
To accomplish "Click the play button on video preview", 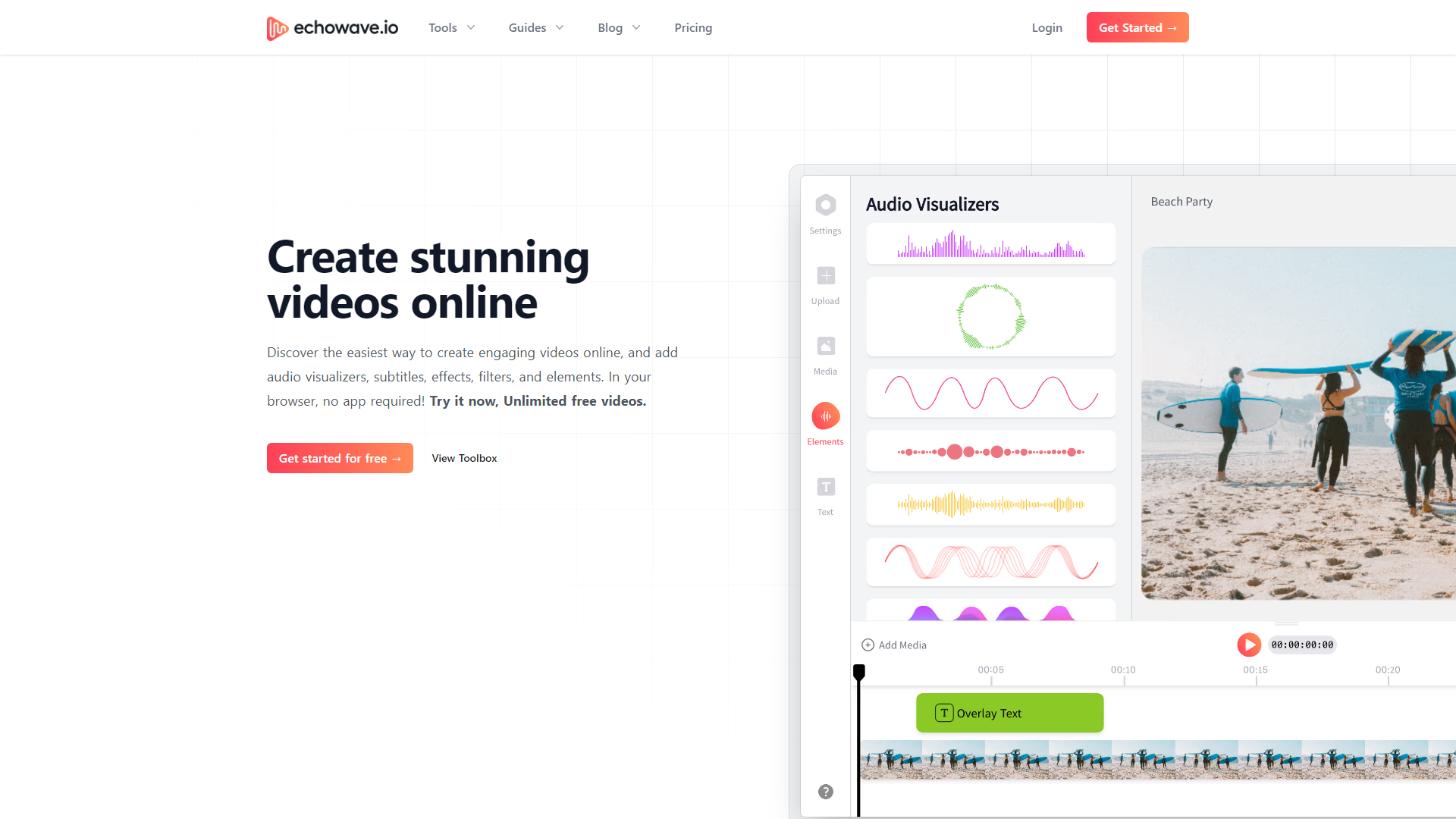I will [1249, 644].
